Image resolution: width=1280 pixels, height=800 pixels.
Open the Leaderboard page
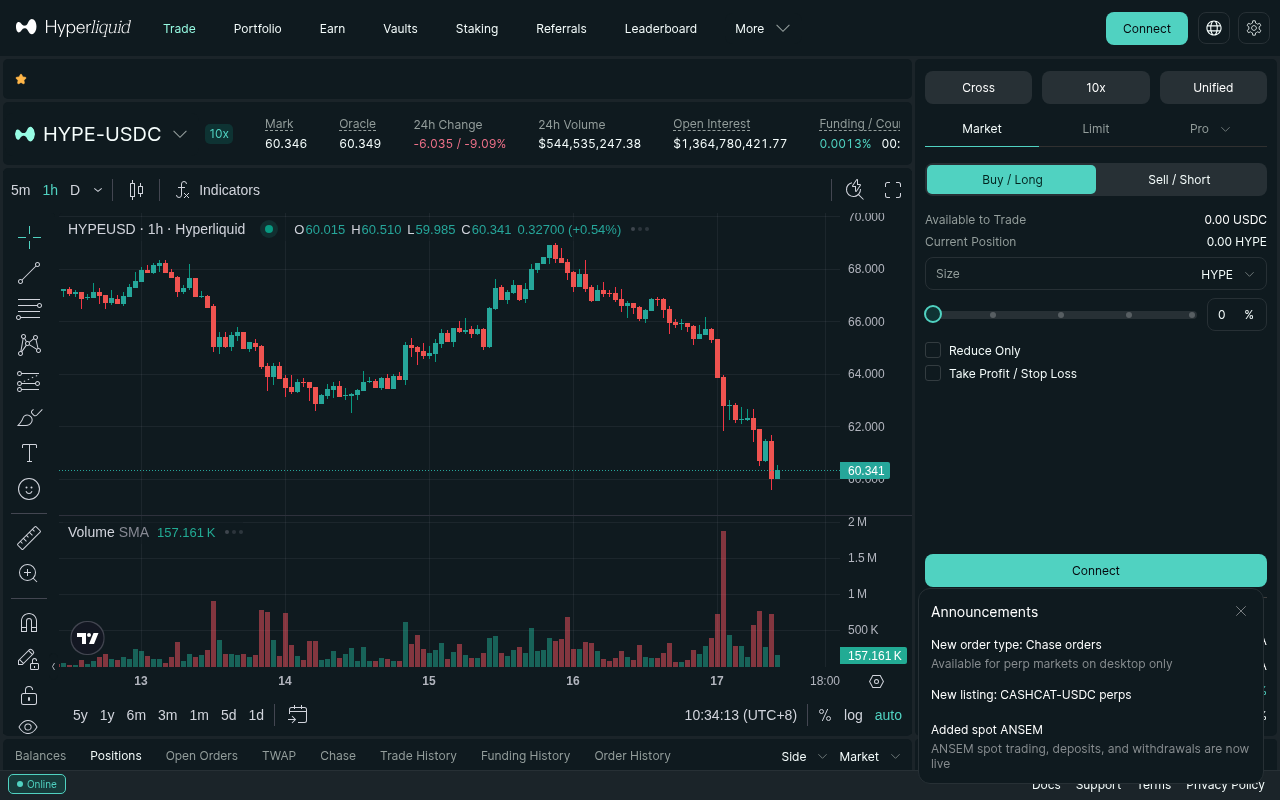coord(660,29)
